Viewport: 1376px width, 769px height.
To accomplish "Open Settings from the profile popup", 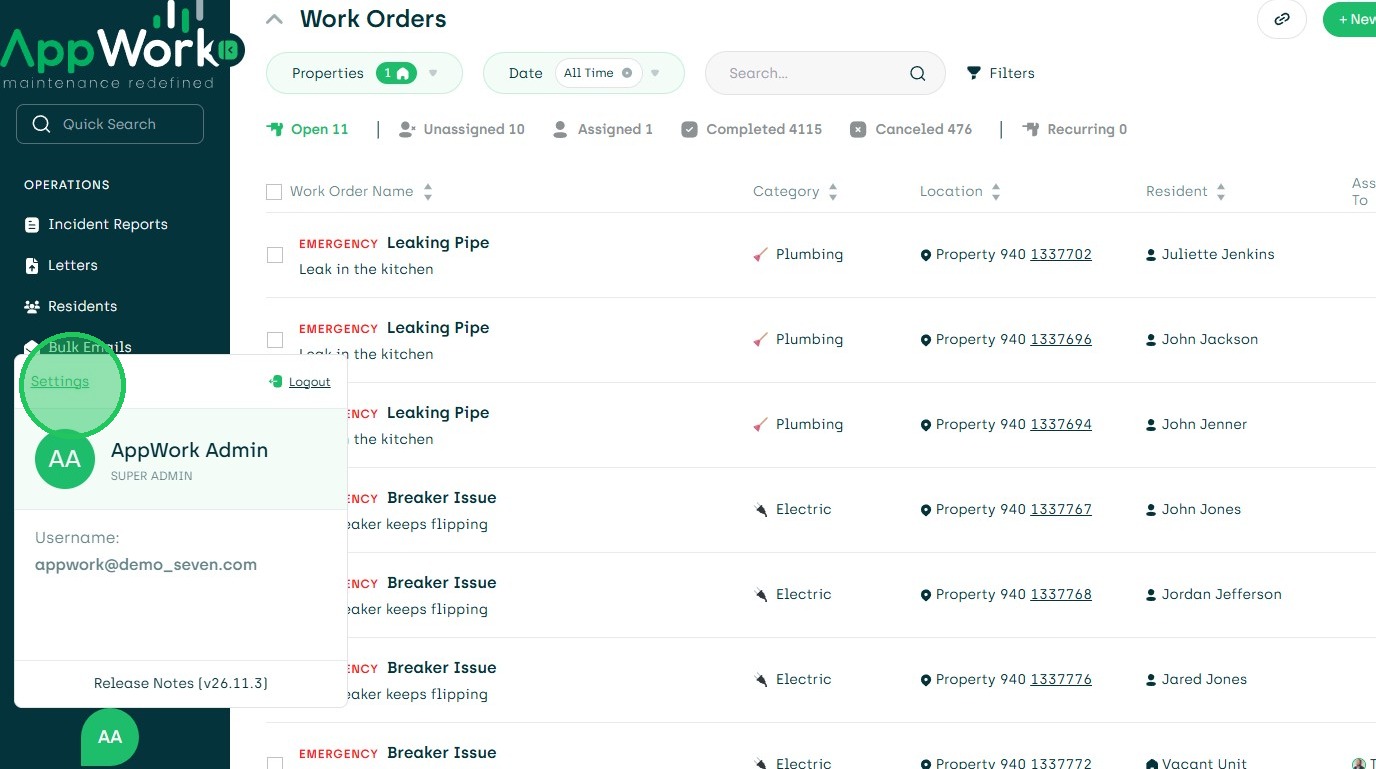I will (60, 382).
